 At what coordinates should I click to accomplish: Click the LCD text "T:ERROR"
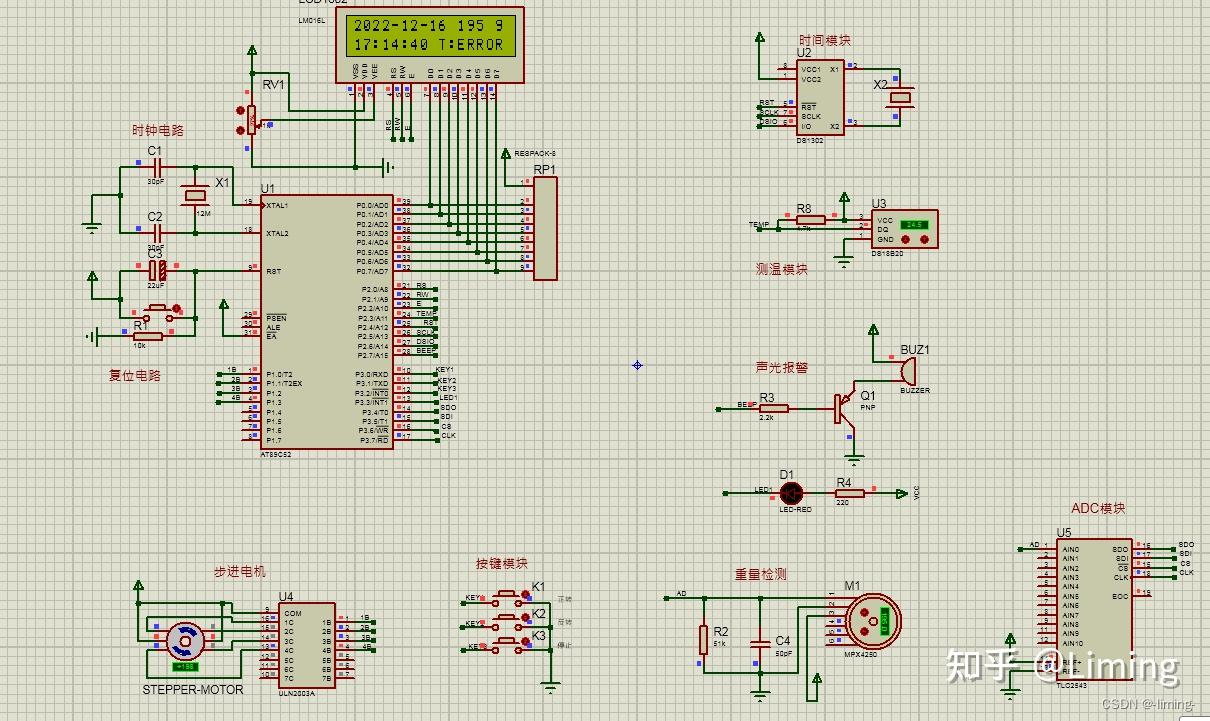click(469, 44)
